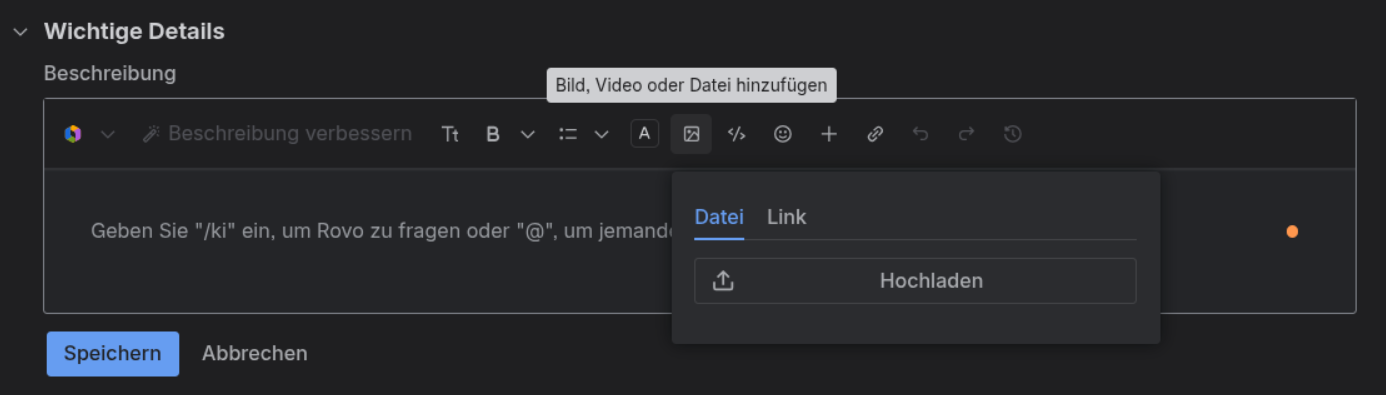This screenshot has width=1386, height=395.
Task: Open the emoji picker
Action: (x=783, y=134)
